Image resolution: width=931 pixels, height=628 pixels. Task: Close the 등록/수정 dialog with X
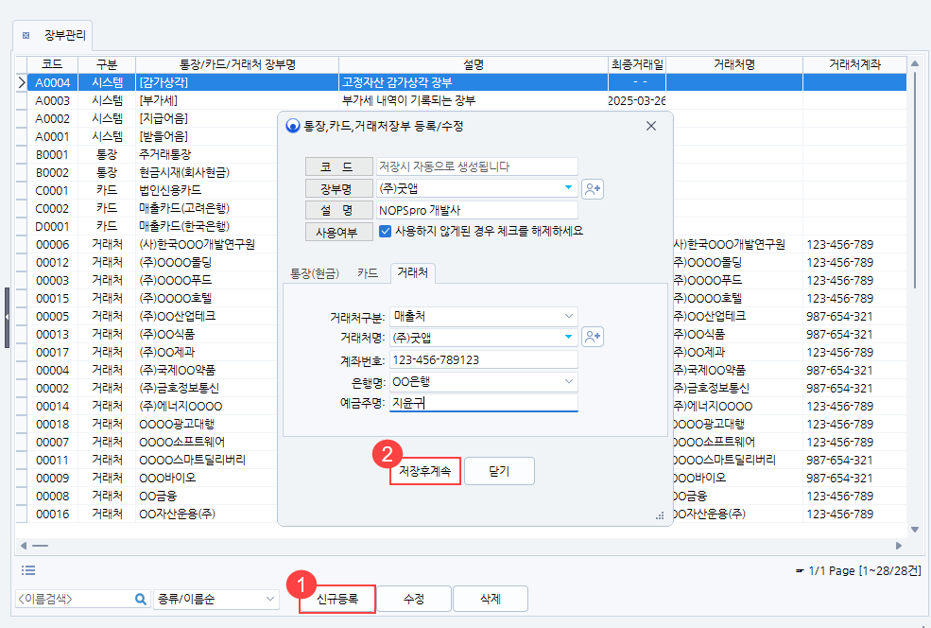click(651, 126)
